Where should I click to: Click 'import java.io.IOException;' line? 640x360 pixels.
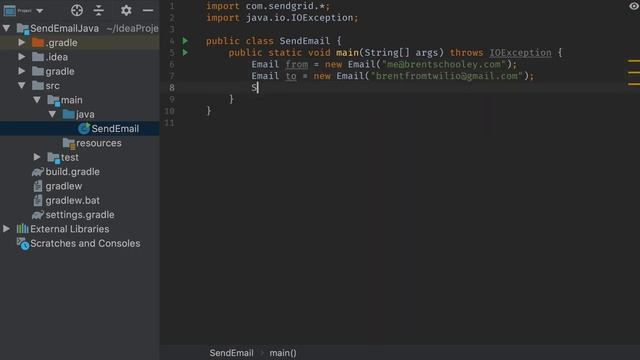tap(282, 18)
